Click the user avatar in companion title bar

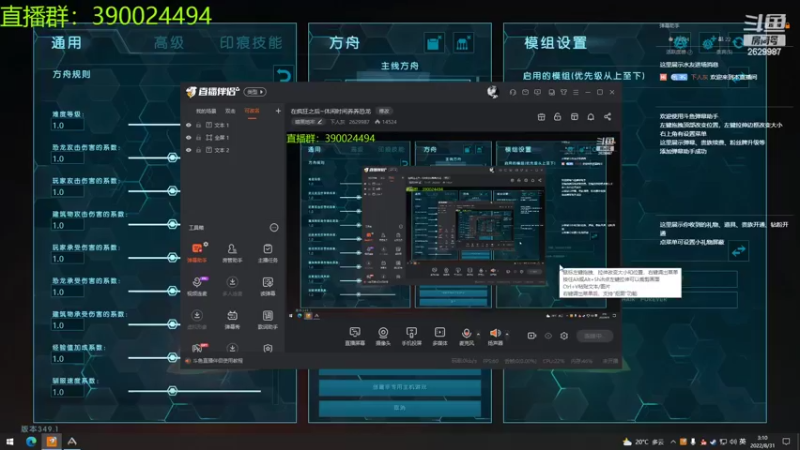click(492, 92)
